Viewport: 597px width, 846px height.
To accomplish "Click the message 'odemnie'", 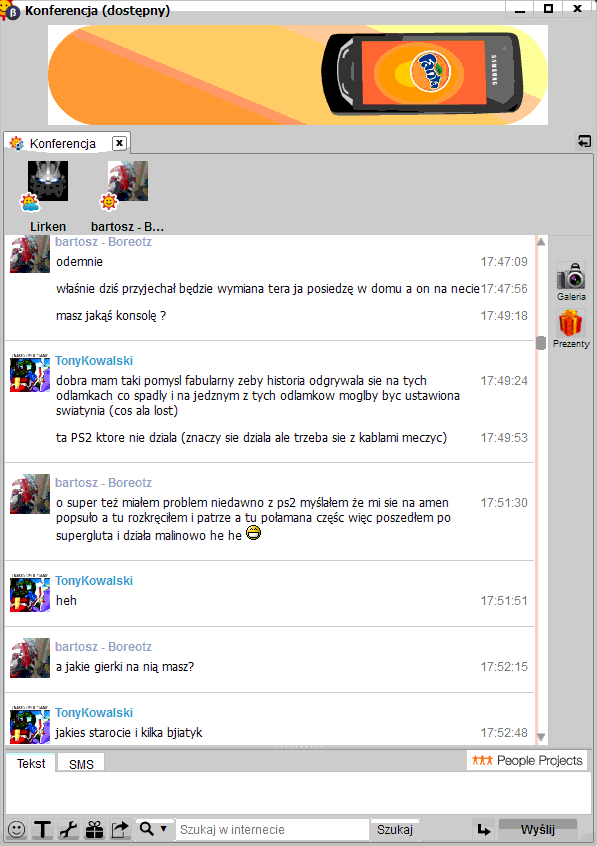I will click(79, 262).
